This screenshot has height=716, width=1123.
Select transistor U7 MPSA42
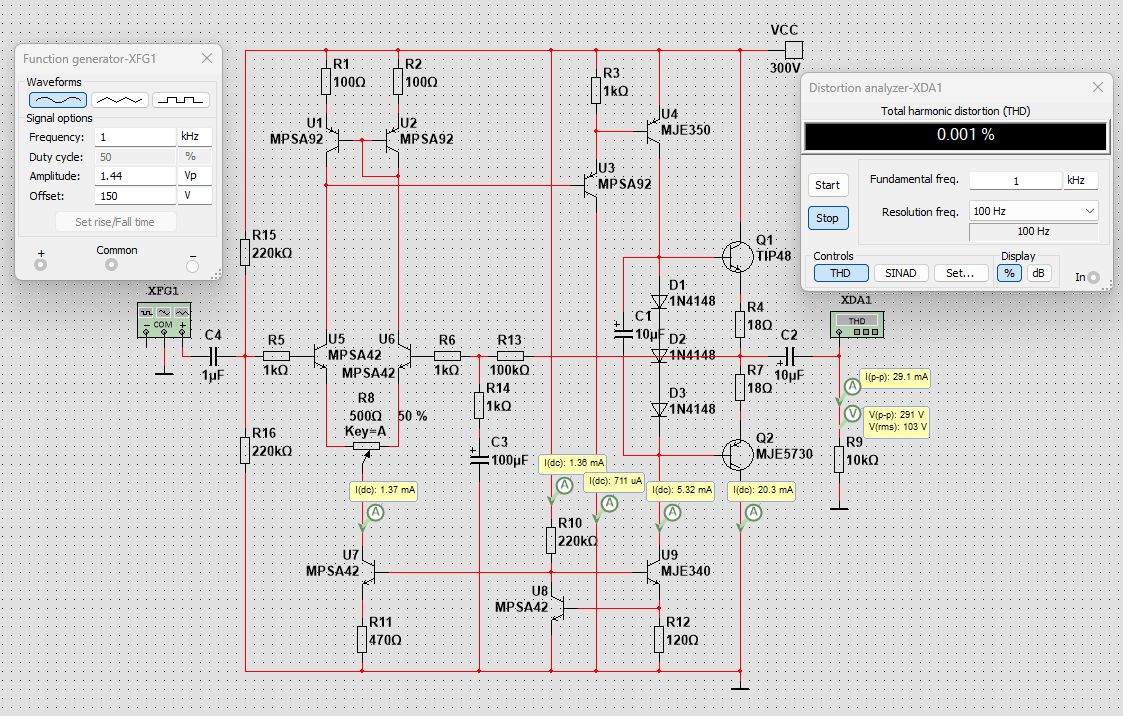click(368, 572)
